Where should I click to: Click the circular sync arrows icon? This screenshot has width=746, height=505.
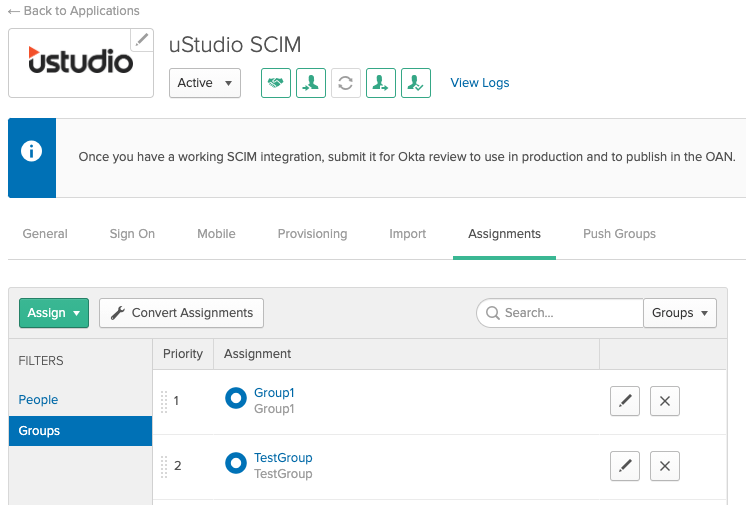pos(346,83)
